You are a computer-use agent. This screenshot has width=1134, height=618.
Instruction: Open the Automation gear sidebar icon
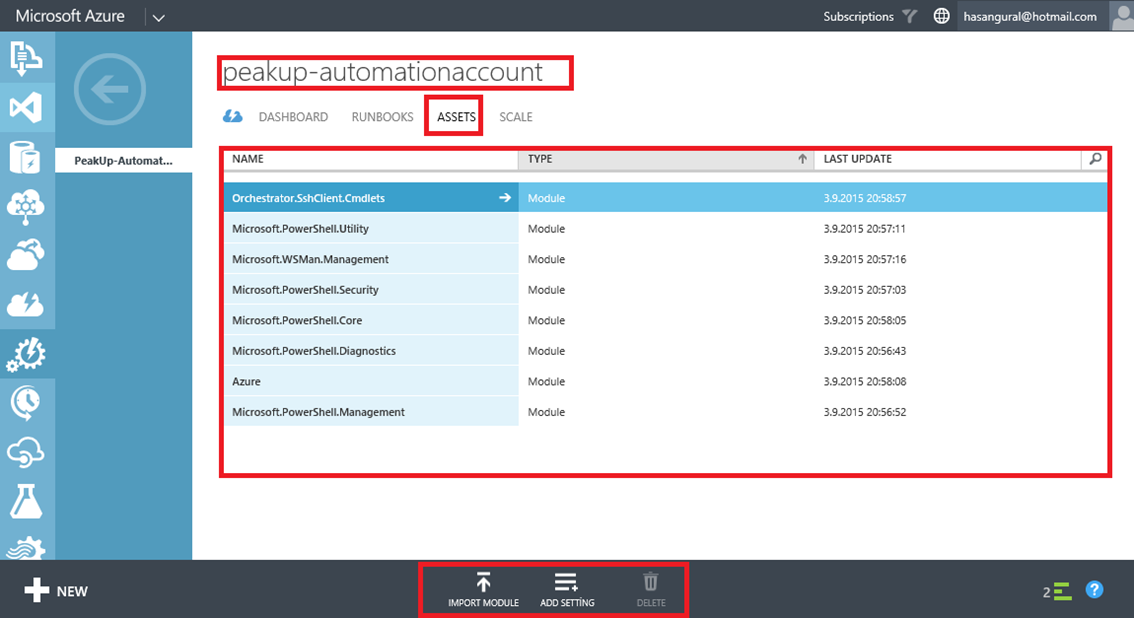pyautogui.click(x=26, y=354)
